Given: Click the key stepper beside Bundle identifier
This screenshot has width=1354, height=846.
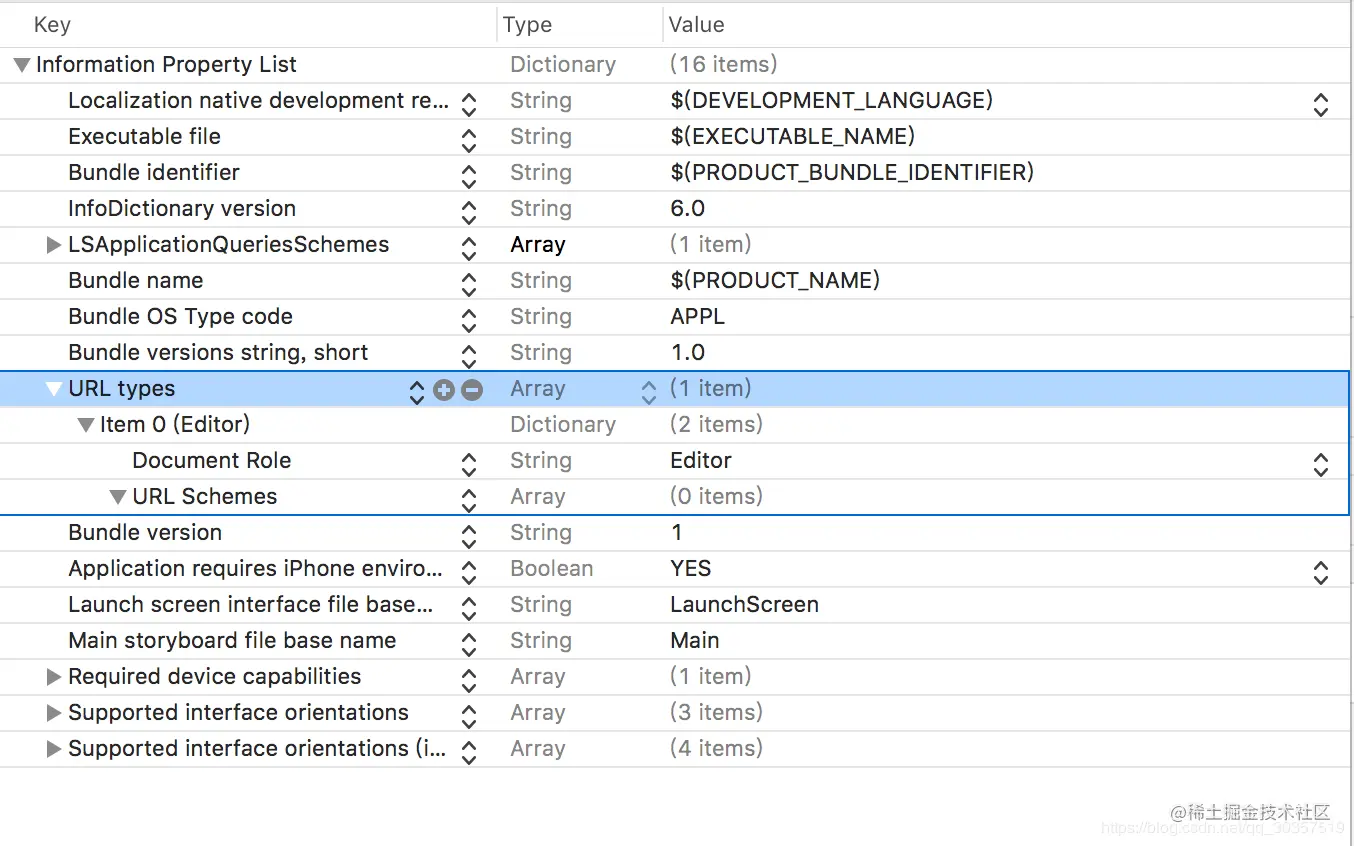Looking at the screenshot, I should pos(469,174).
